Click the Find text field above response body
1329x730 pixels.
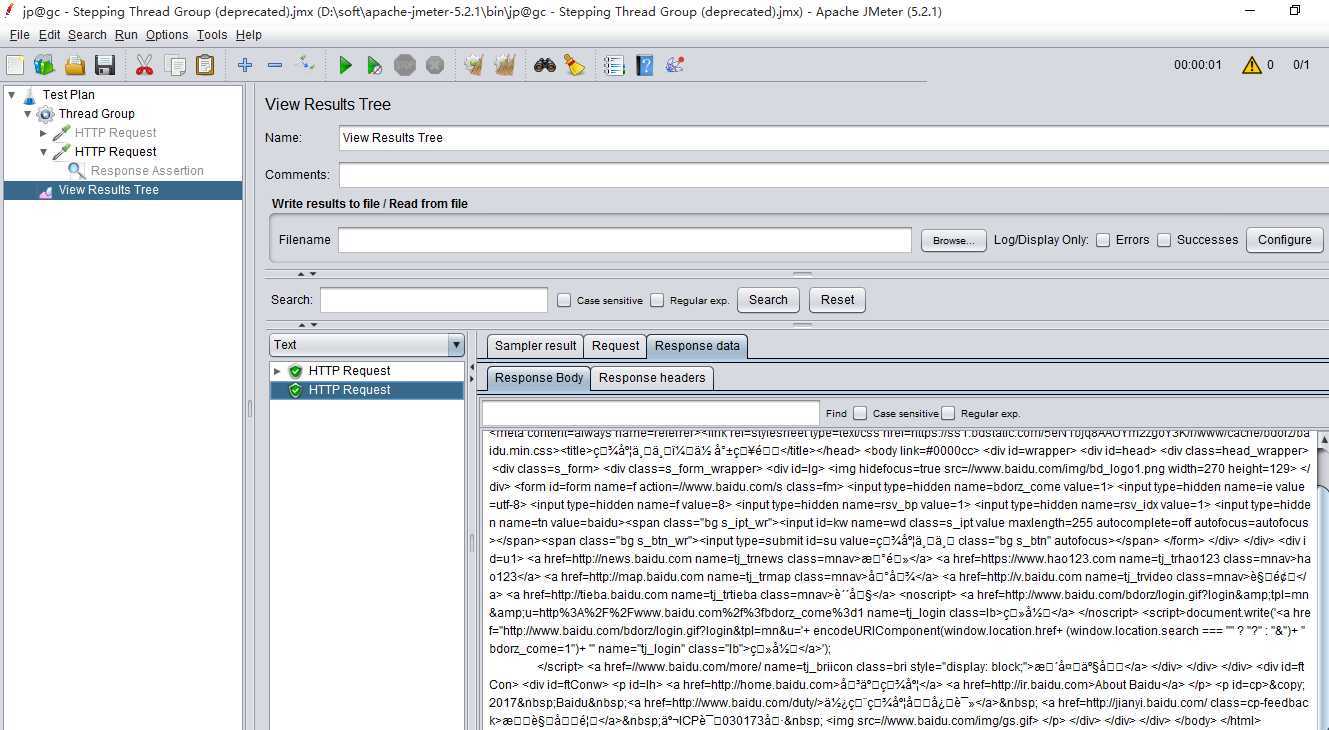click(x=651, y=413)
